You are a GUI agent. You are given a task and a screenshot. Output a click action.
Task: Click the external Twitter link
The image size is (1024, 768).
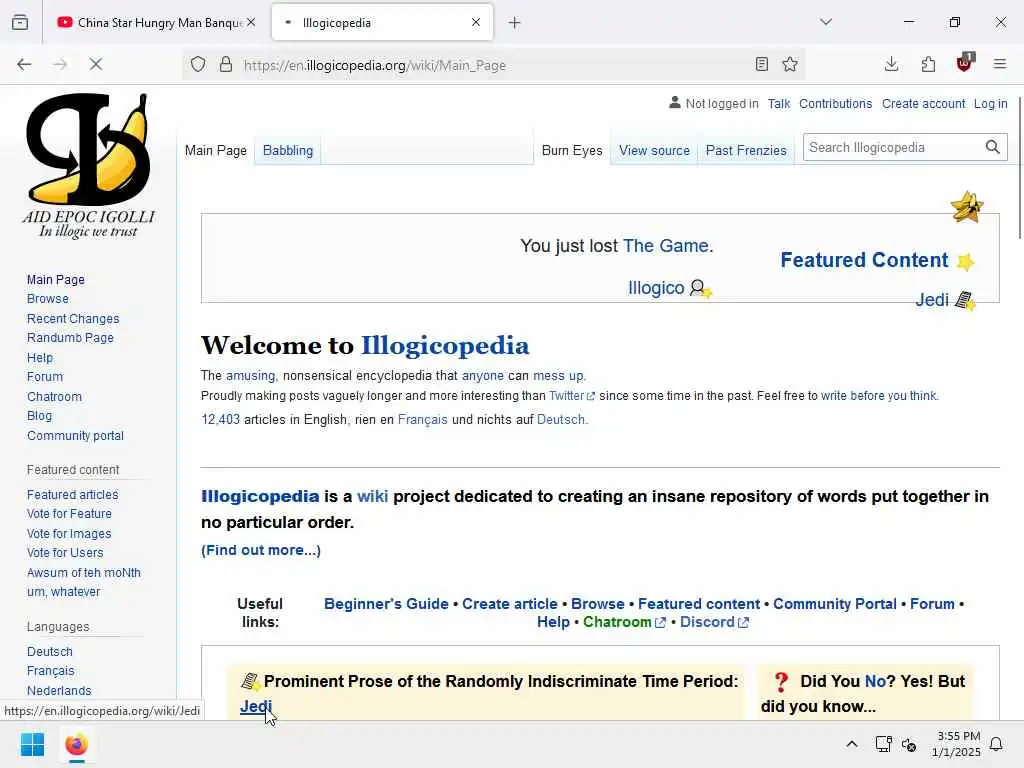[571, 396]
